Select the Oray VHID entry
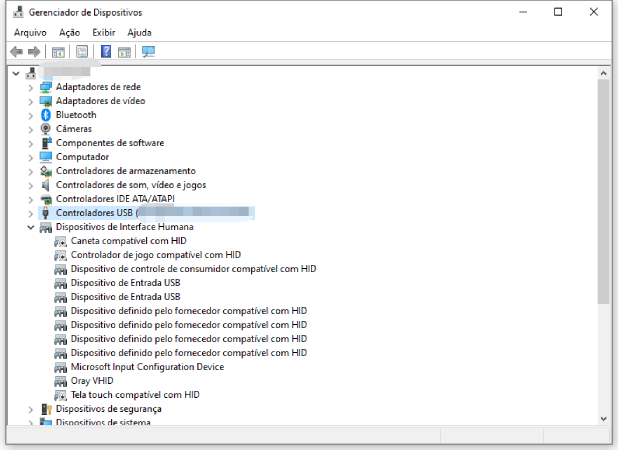This screenshot has width=618, height=450. pos(92,381)
